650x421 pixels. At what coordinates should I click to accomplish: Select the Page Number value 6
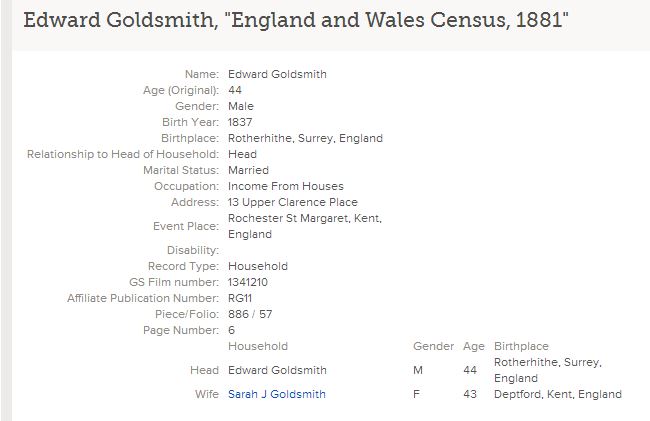231,330
